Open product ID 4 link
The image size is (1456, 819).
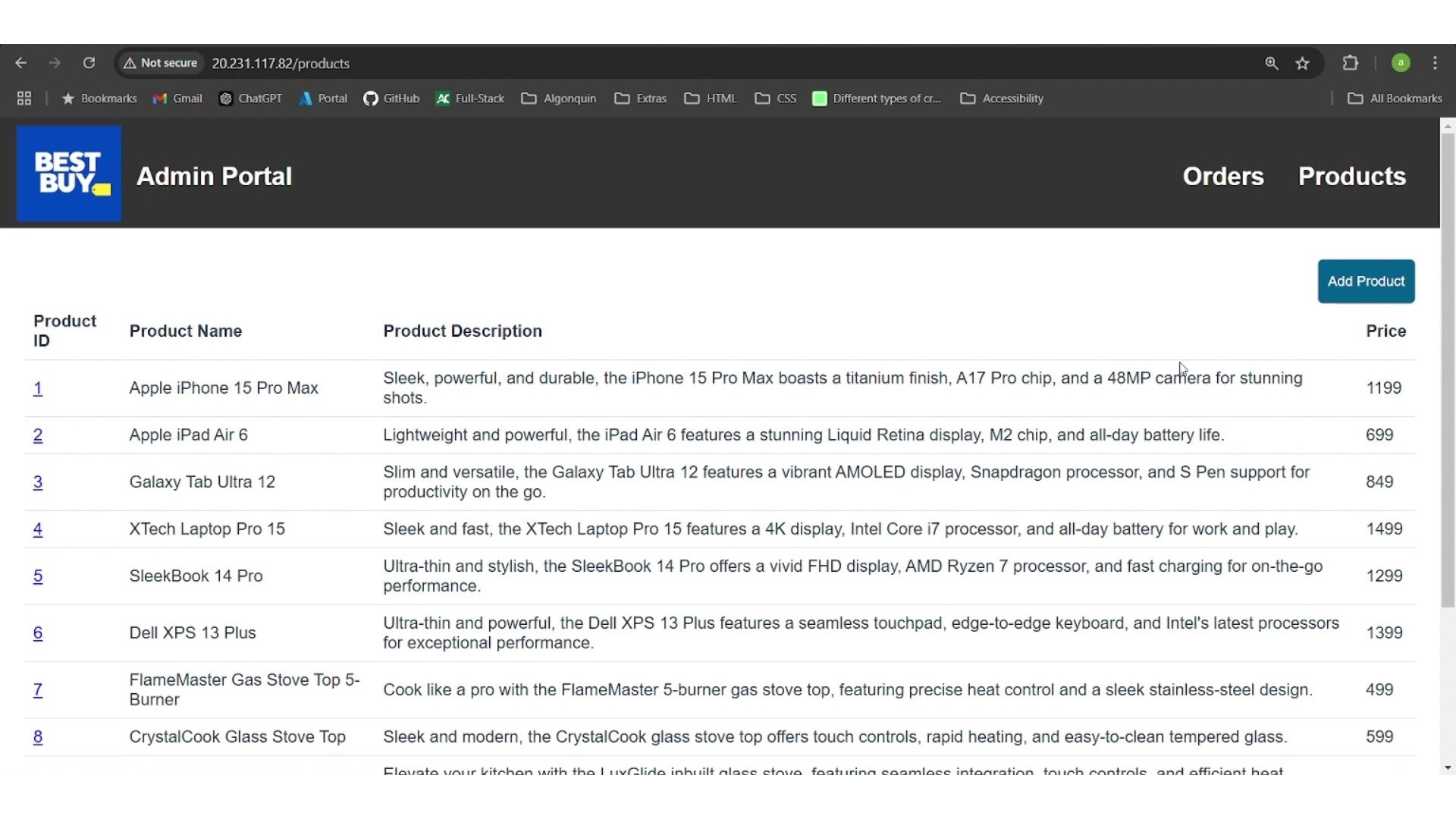(38, 530)
